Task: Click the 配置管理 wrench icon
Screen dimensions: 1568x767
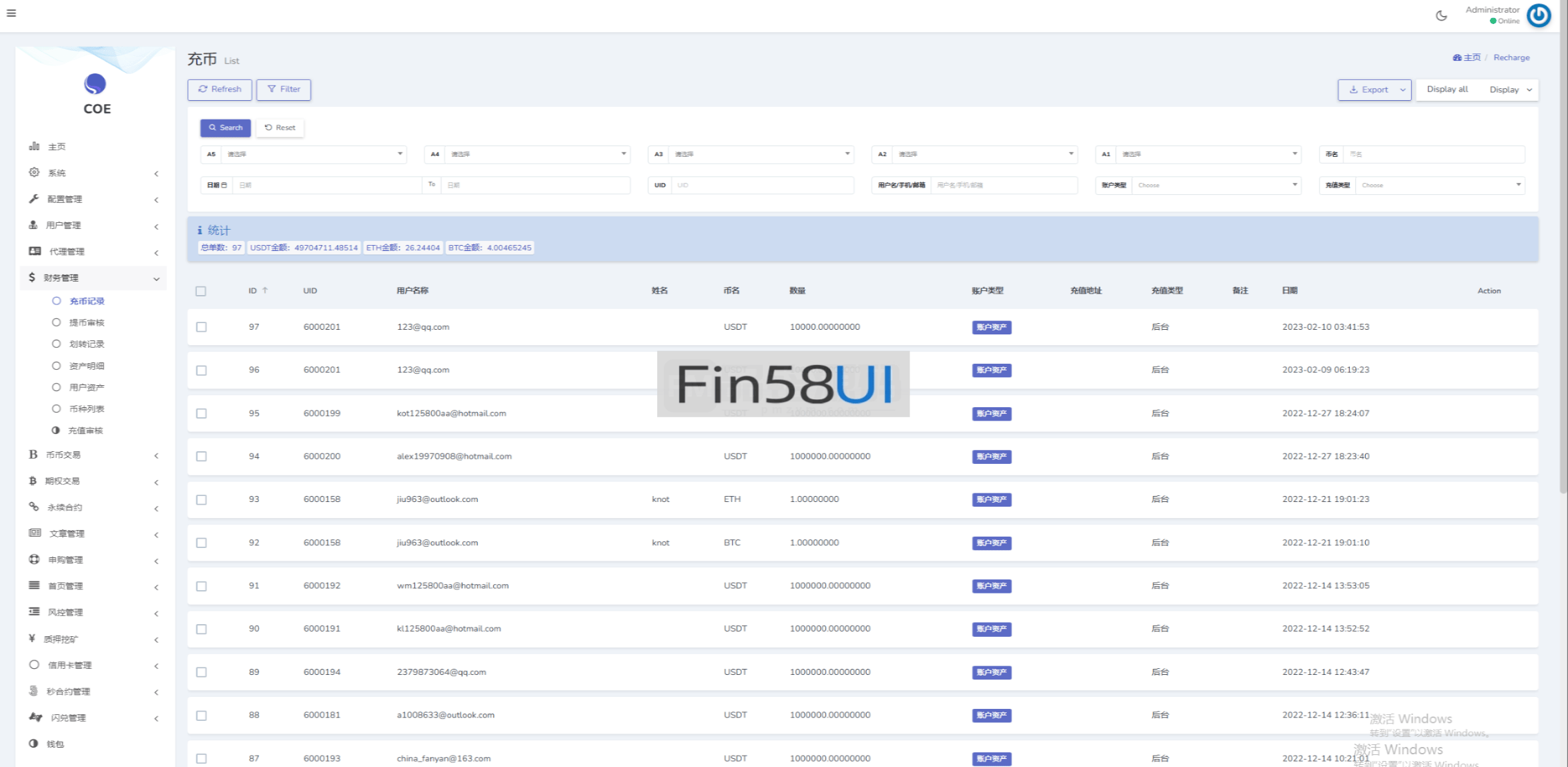Action: pyautogui.click(x=34, y=199)
